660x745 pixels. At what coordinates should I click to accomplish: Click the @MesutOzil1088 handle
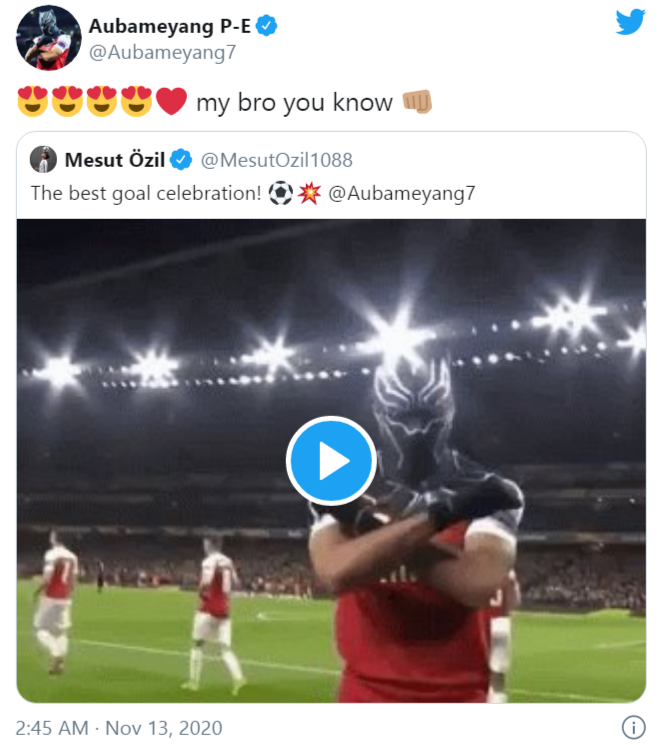pos(276,160)
